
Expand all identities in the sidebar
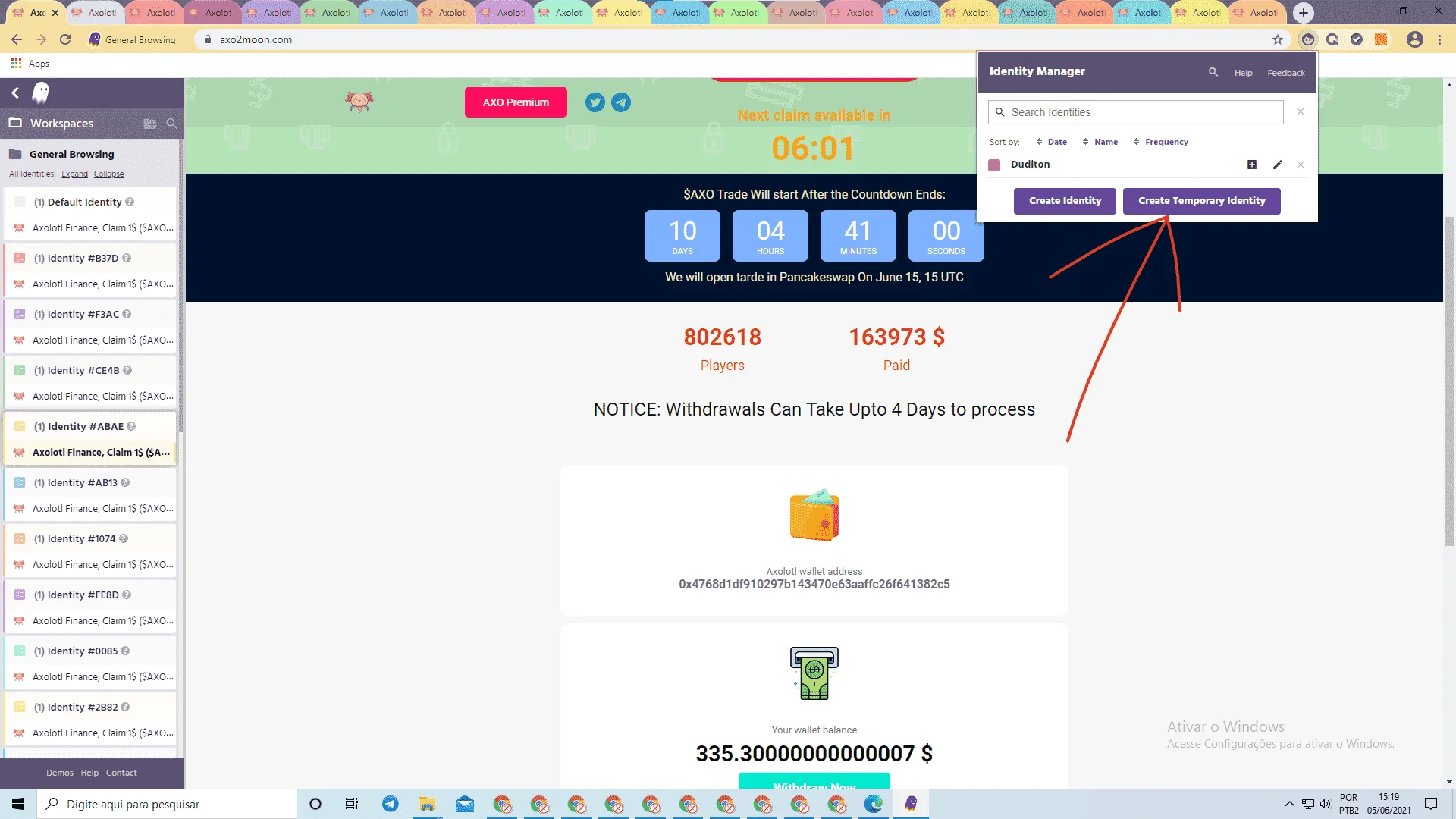74,174
